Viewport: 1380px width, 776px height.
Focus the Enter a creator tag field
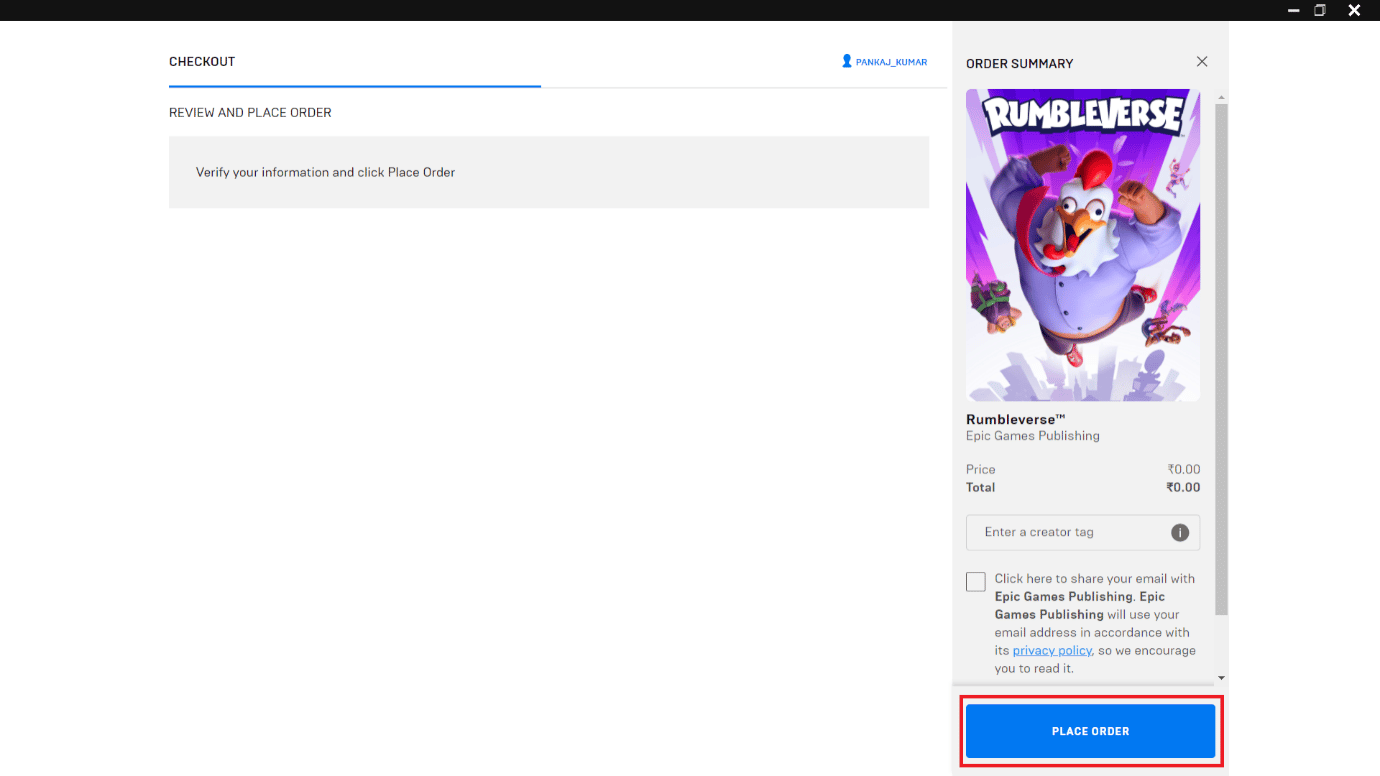coord(1083,532)
